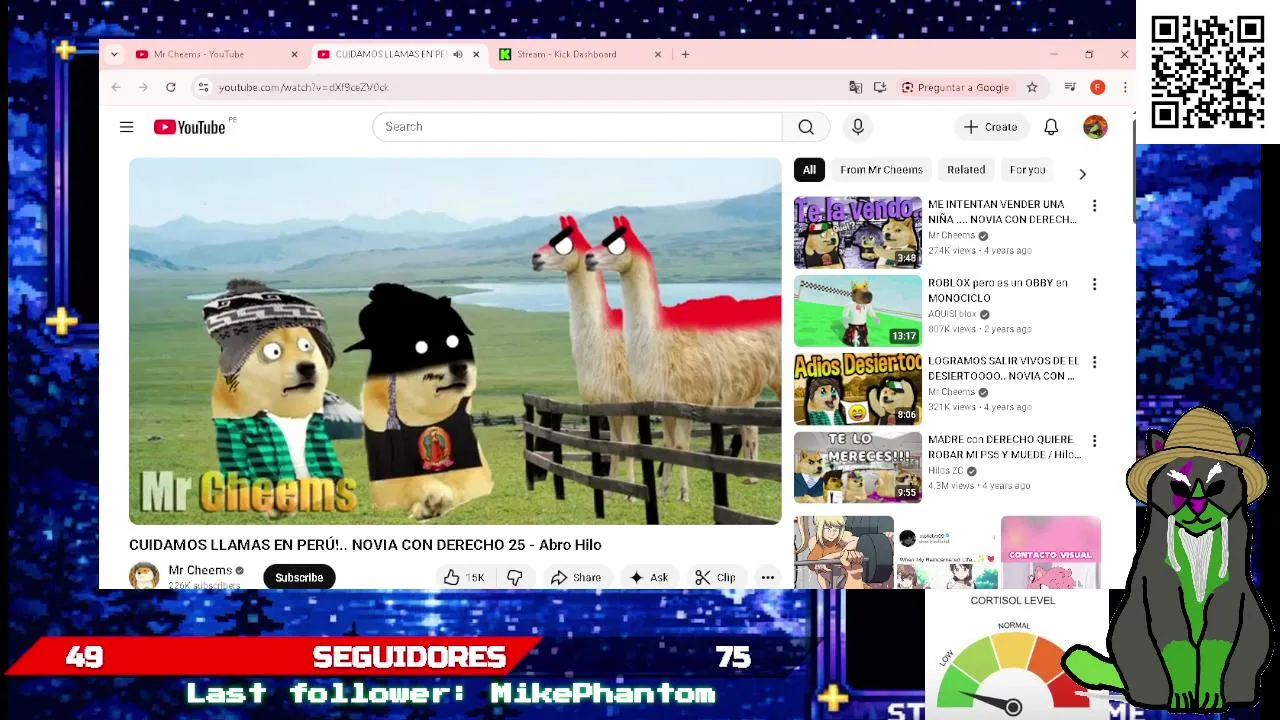The image size is (1280, 720).
Task: Click the 'Hilos 2C' channel name
Action: pos(945,470)
